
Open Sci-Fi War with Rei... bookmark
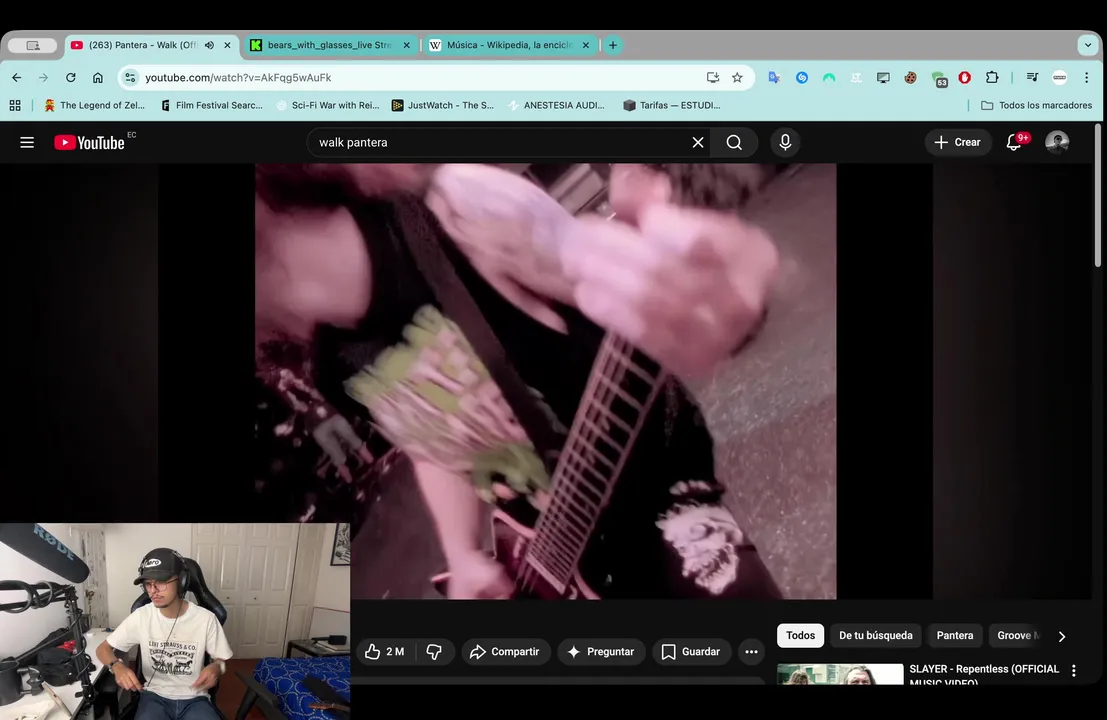pyautogui.click(x=328, y=105)
